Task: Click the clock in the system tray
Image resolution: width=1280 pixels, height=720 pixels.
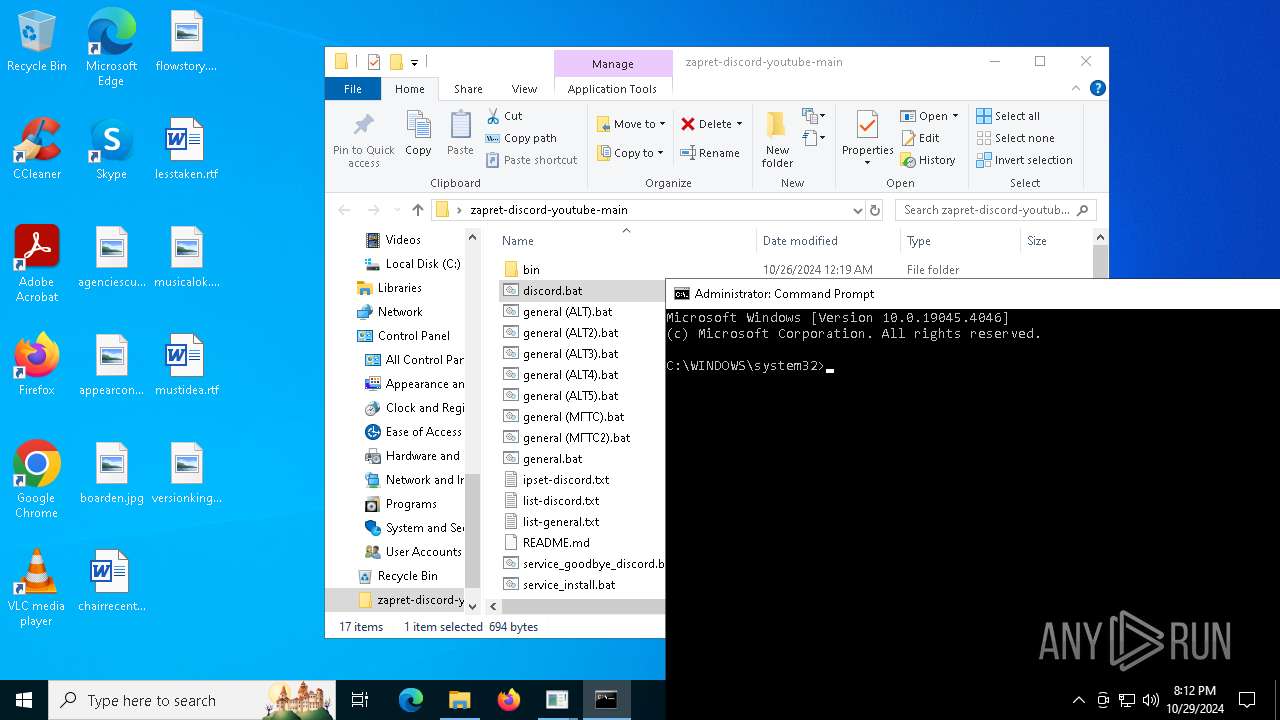Action: (1194, 700)
